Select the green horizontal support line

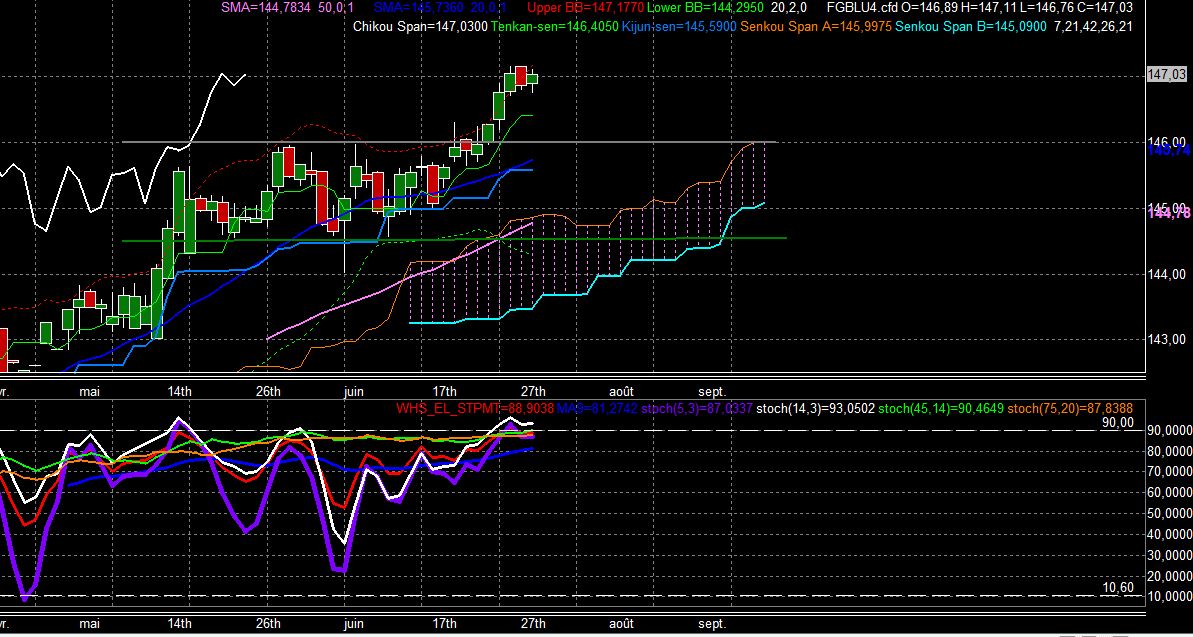(454, 240)
